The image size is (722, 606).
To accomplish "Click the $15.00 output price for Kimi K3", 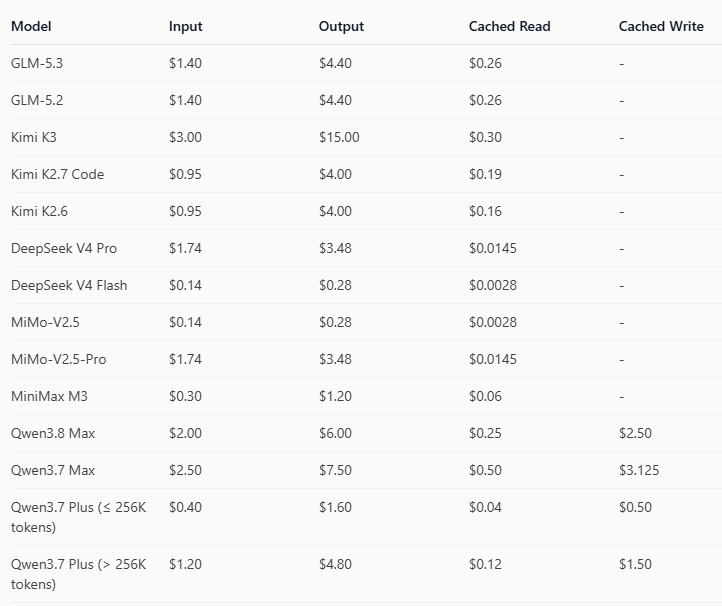I will [x=339, y=137].
